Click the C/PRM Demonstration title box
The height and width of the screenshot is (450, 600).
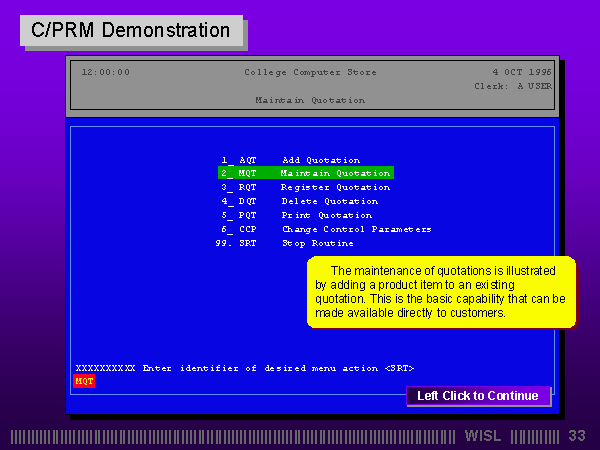(x=131, y=30)
